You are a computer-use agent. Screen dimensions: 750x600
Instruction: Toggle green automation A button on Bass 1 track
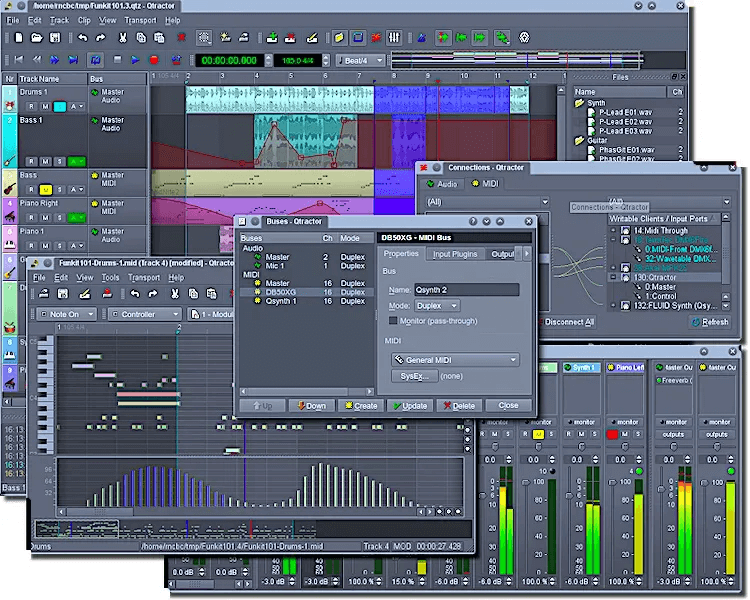tap(76, 162)
